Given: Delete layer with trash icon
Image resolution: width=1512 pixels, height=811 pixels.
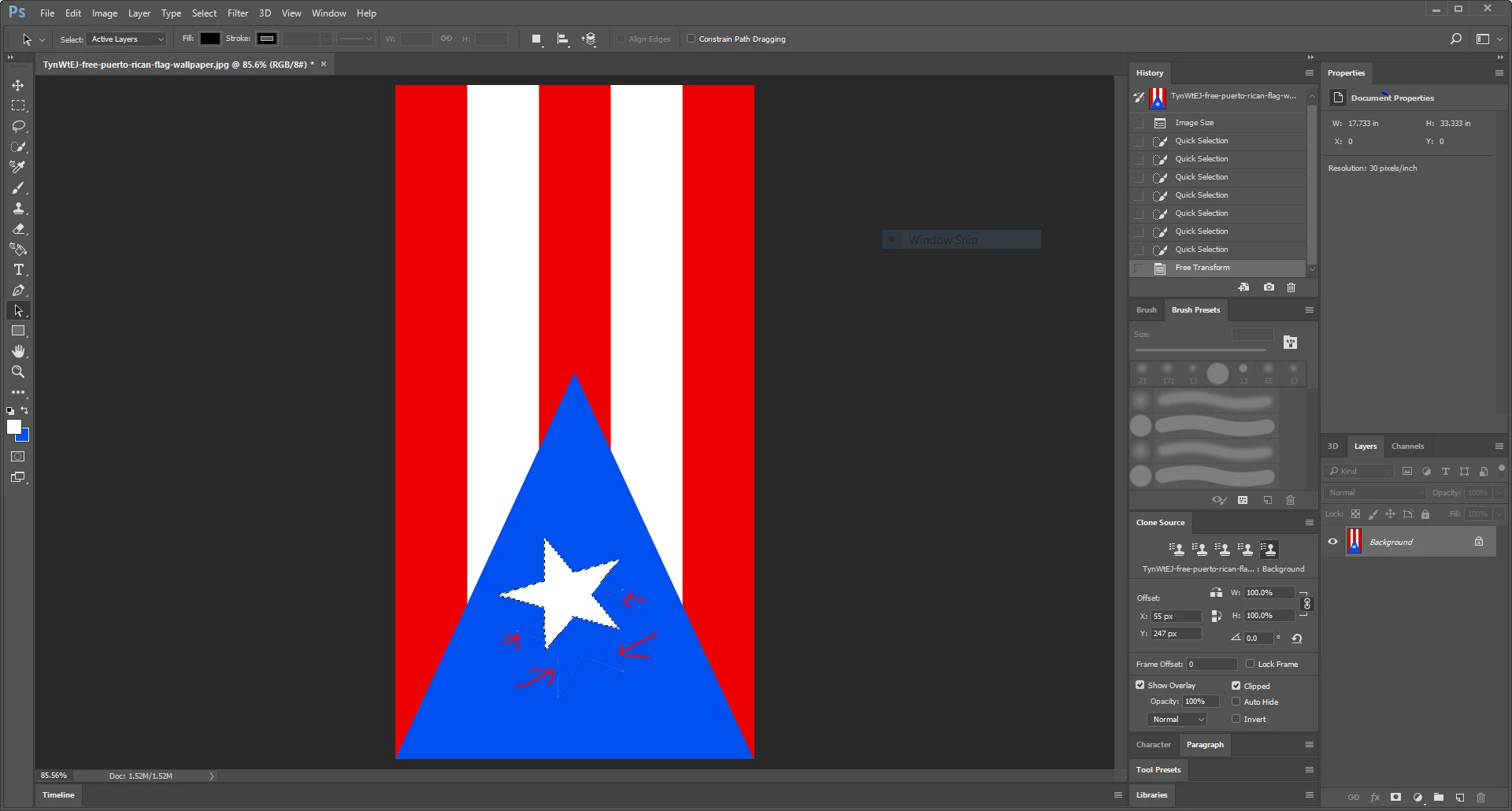Looking at the screenshot, I should [x=1480, y=797].
